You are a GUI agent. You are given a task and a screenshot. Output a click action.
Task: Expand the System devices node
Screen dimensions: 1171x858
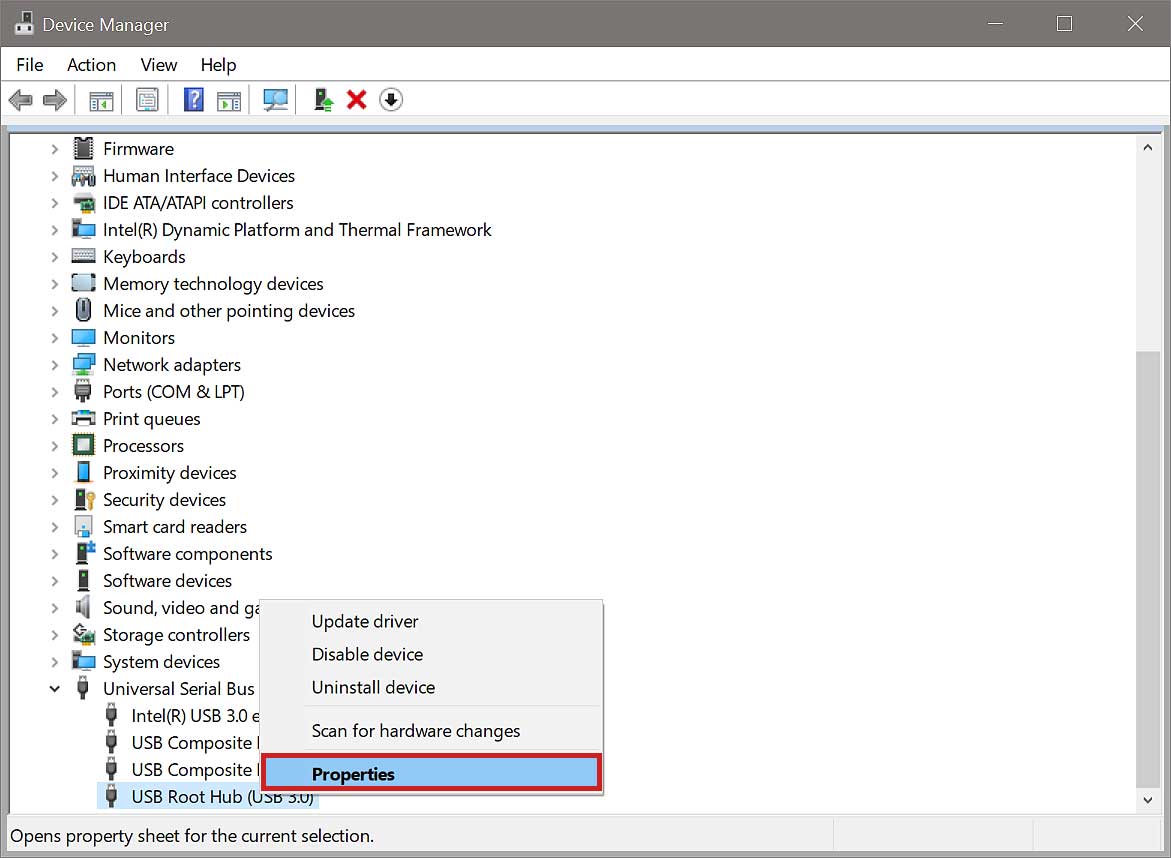[x=55, y=662]
